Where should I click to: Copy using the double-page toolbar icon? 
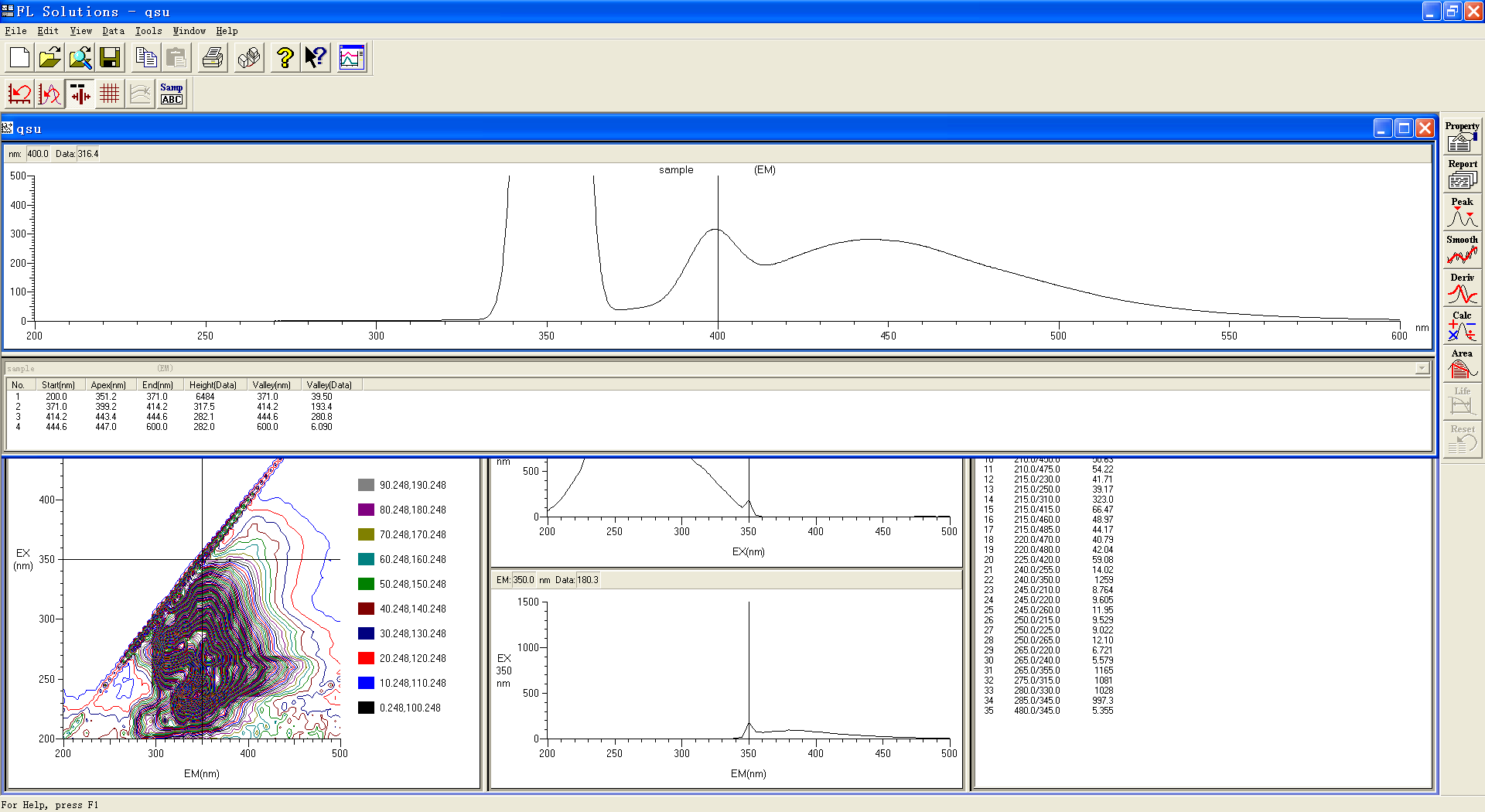point(146,57)
